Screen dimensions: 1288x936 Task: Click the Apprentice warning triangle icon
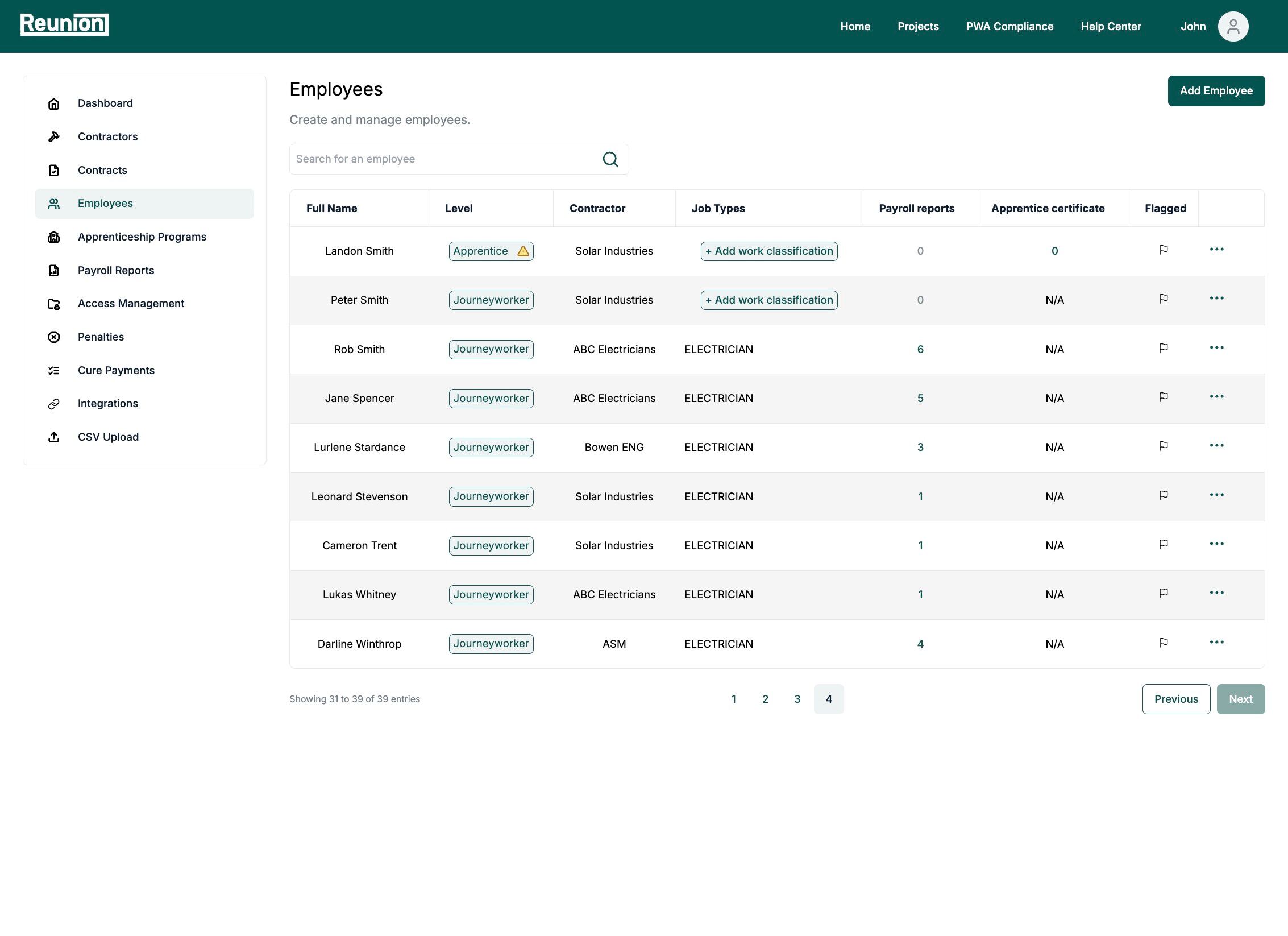point(523,251)
